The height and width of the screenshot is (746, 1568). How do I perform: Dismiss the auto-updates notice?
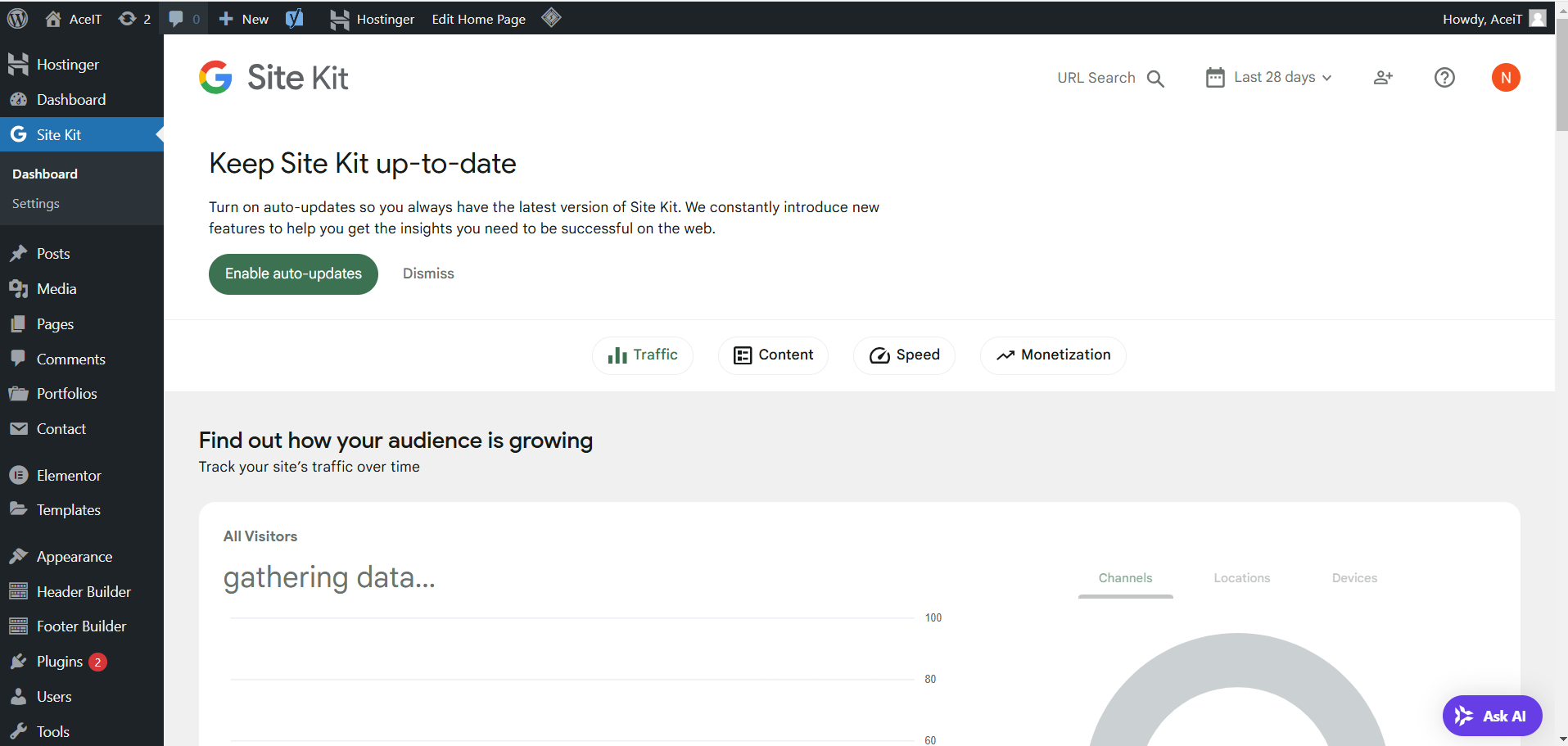coord(428,274)
